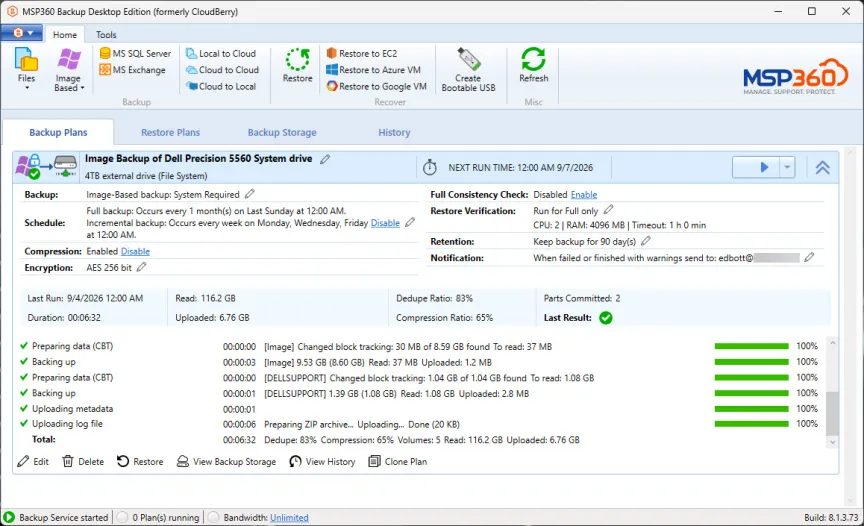Click the Next Run Time stopwatch icon

tap(430, 167)
